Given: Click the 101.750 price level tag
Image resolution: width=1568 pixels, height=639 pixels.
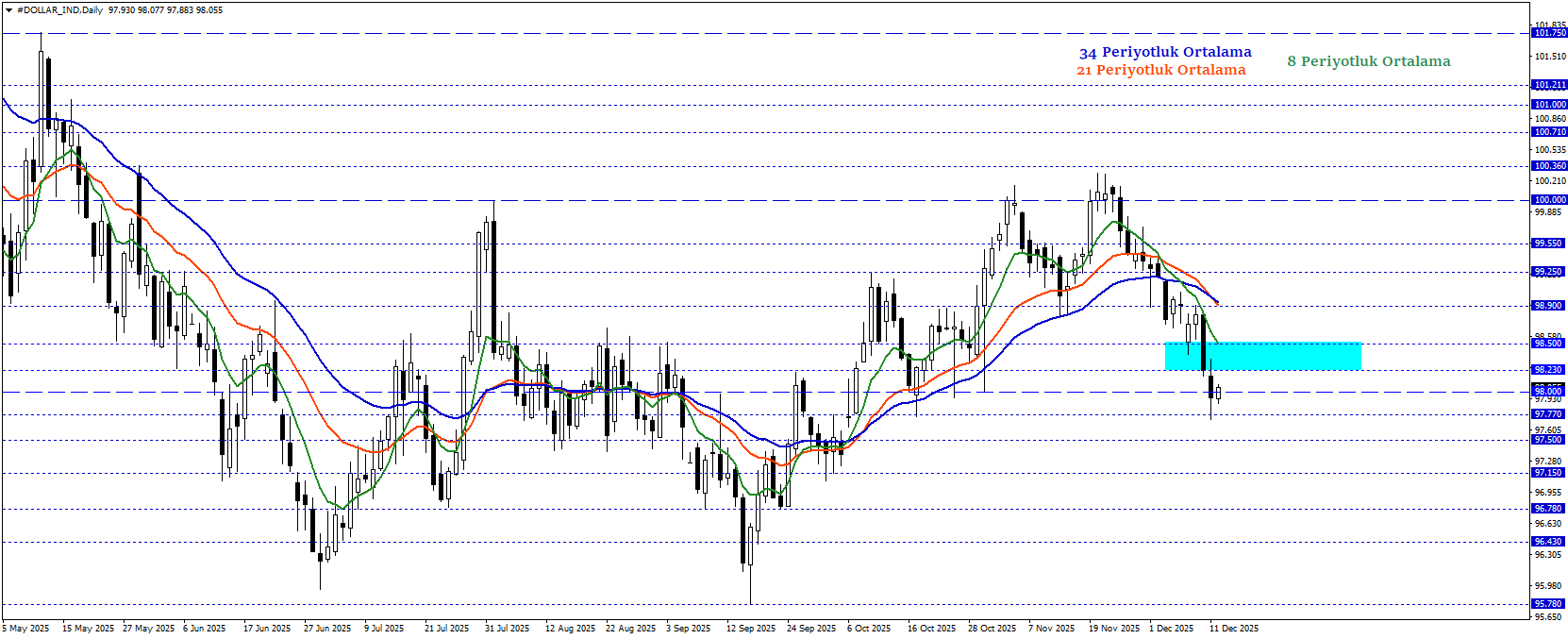Looking at the screenshot, I should click(1548, 33).
